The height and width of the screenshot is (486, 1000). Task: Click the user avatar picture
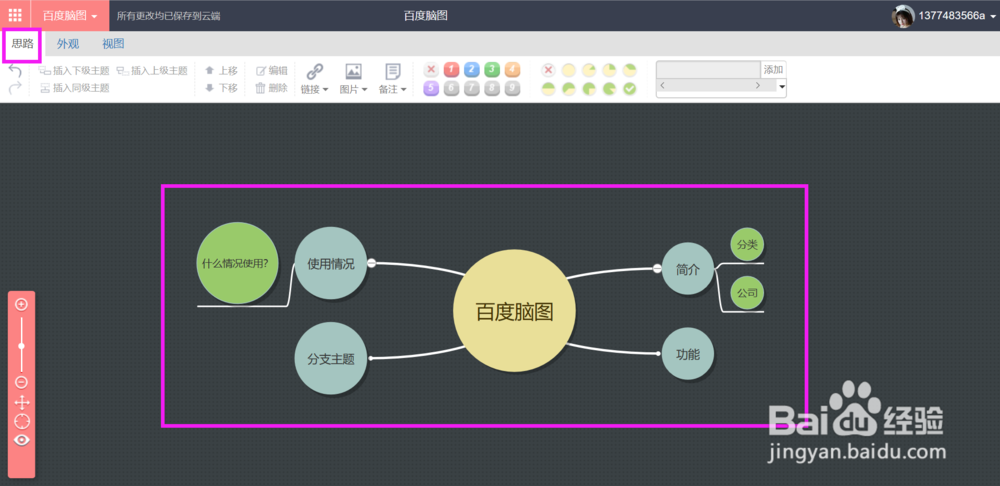(x=903, y=16)
